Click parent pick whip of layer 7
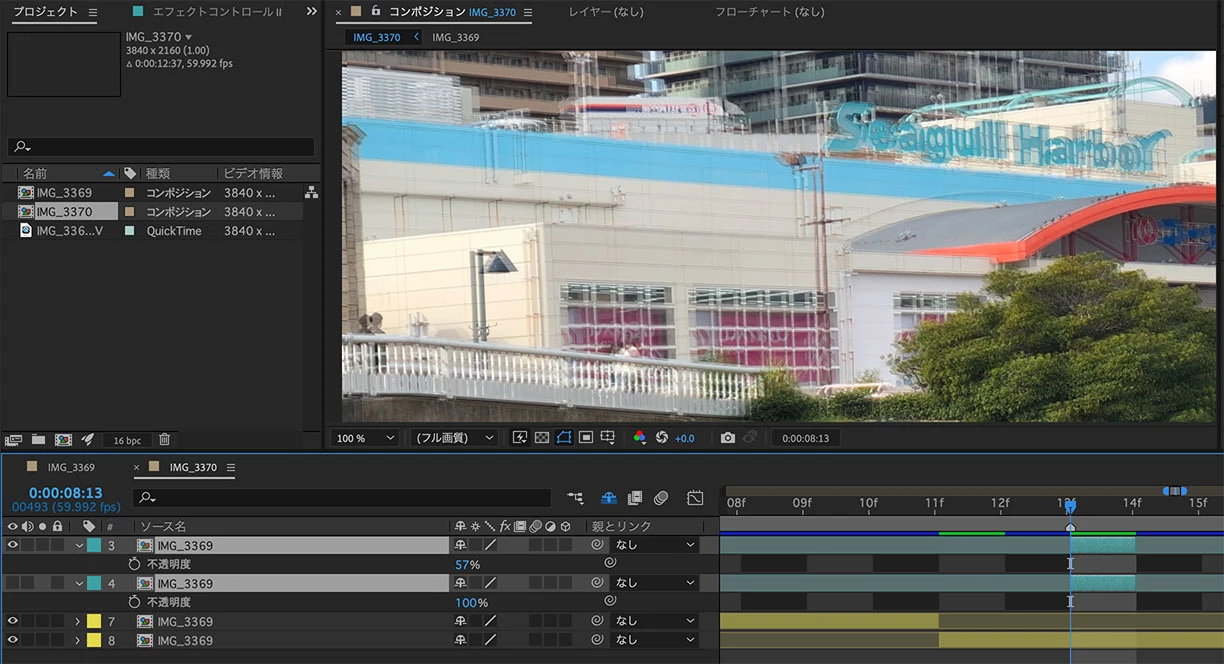Viewport: 1224px width, 664px height. tap(597, 621)
